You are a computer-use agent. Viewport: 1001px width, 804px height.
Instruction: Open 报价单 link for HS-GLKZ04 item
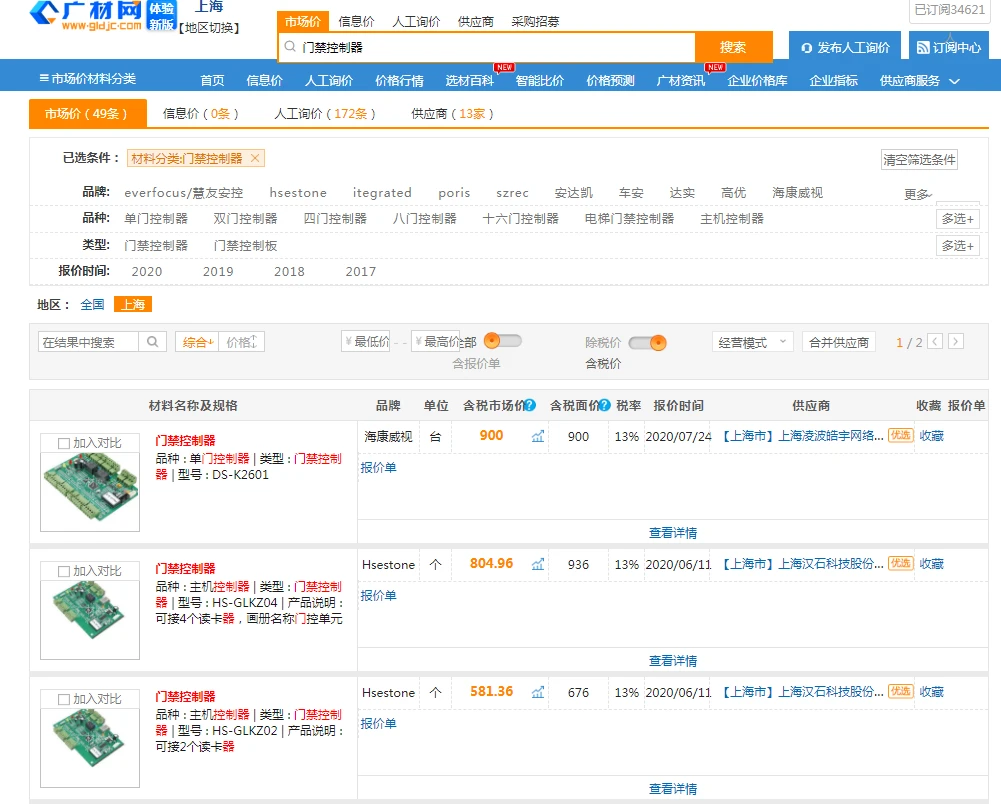[x=379, y=596]
